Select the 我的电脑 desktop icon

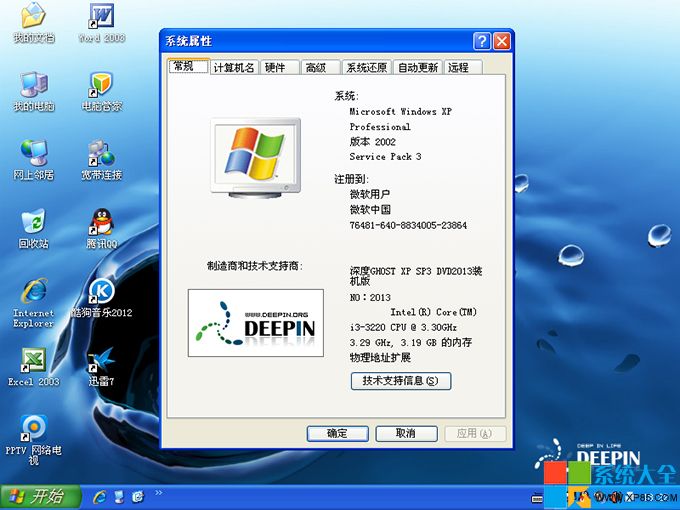[33, 91]
